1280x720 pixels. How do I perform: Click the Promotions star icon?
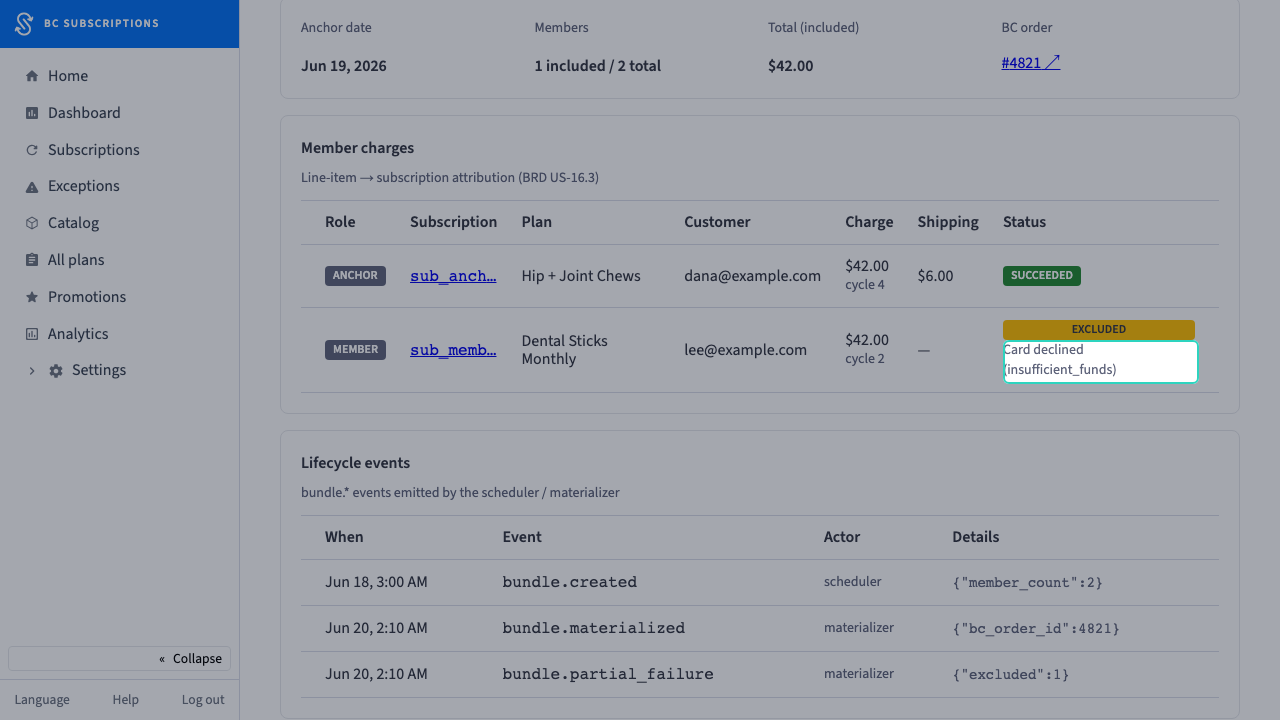[x=32, y=297]
